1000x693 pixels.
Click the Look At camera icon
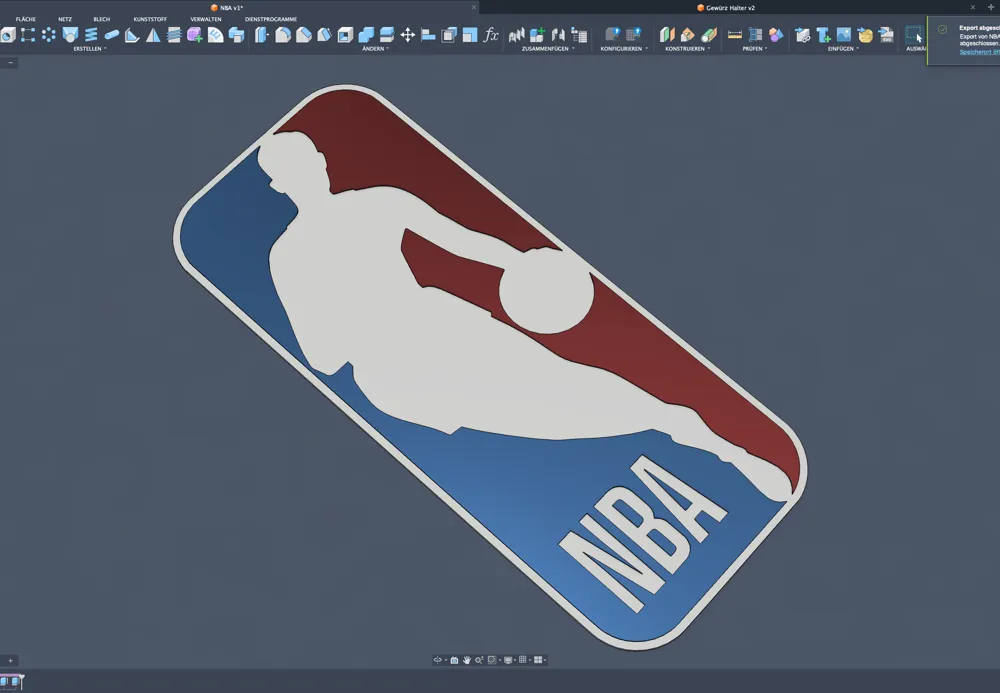(454, 660)
